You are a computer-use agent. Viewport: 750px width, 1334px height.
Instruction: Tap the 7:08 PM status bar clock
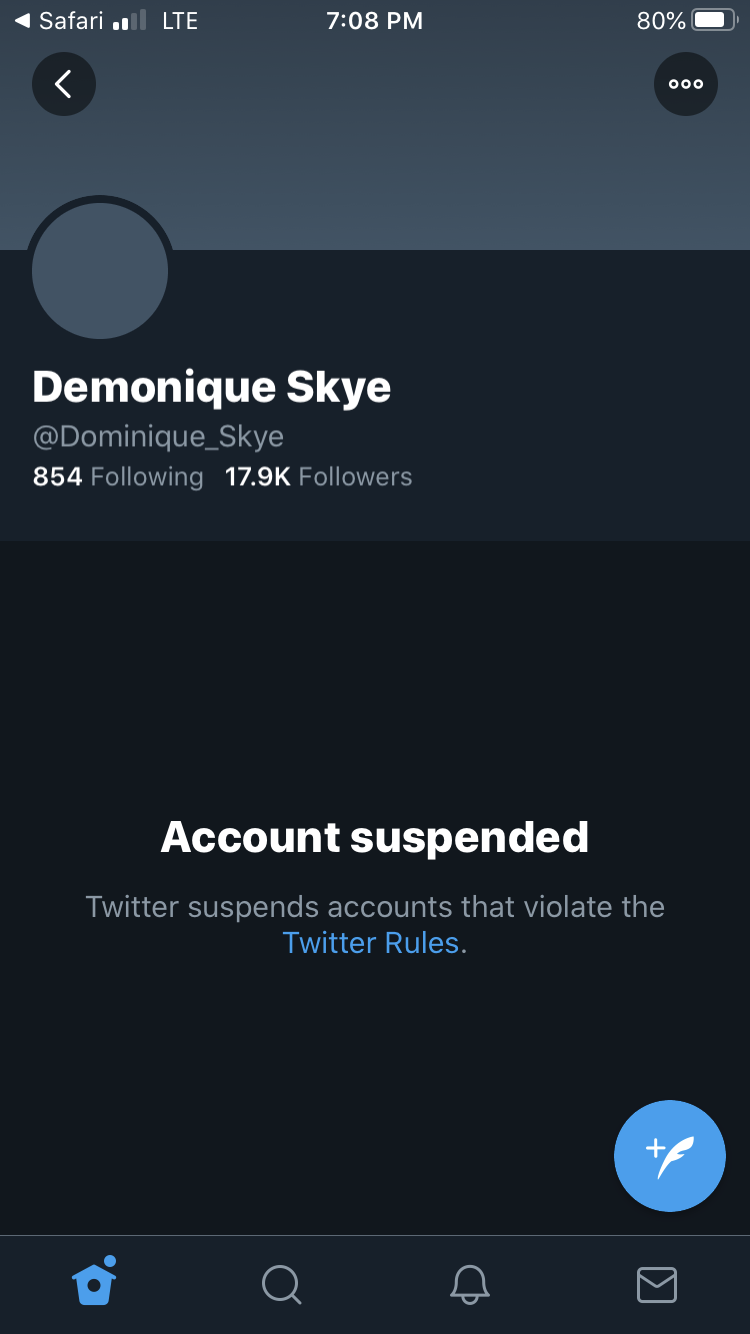tap(375, 20)
